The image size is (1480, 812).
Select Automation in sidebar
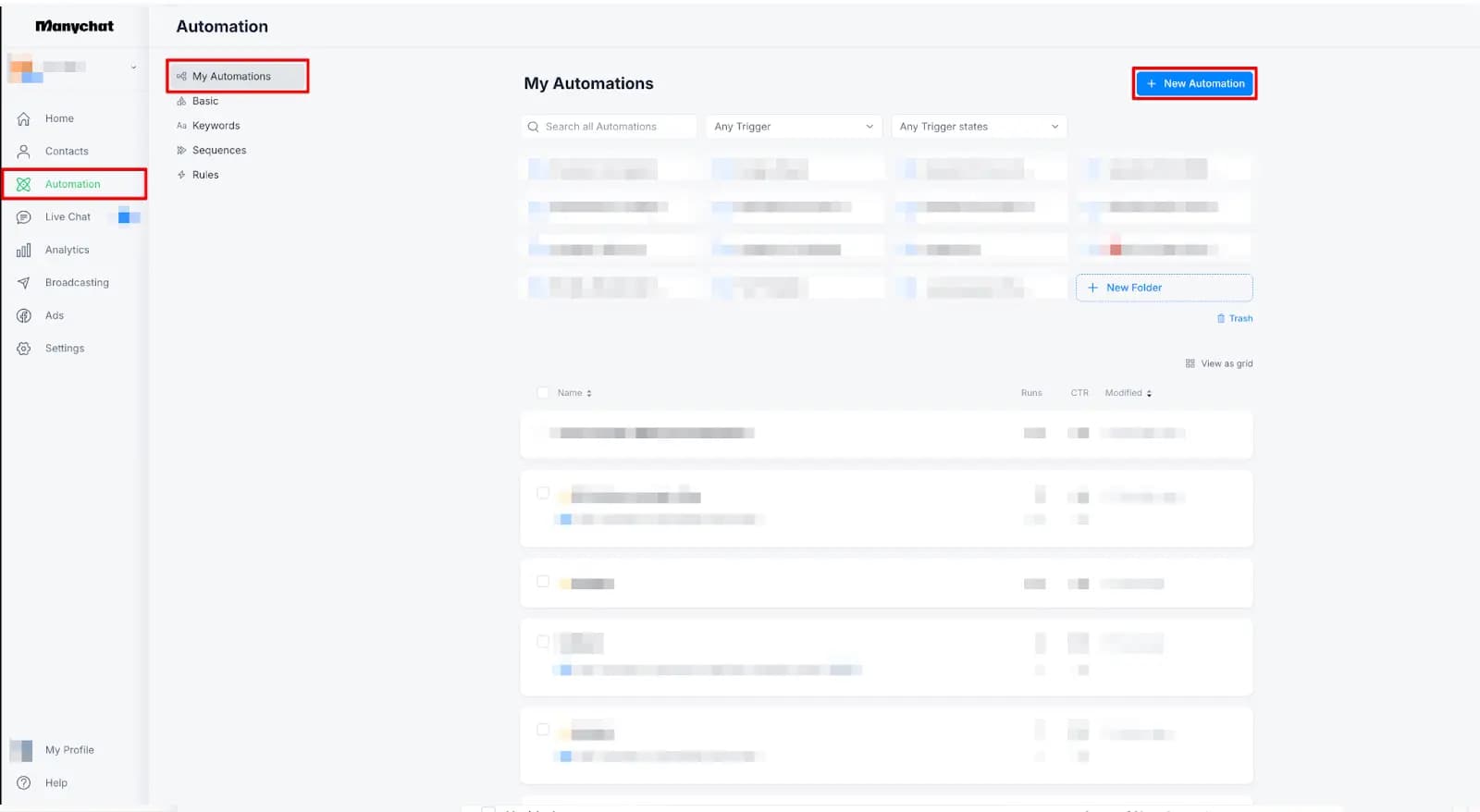73,184
